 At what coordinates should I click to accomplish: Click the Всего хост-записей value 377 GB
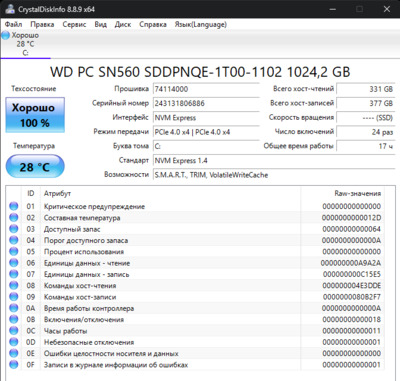tap(366, 103)
